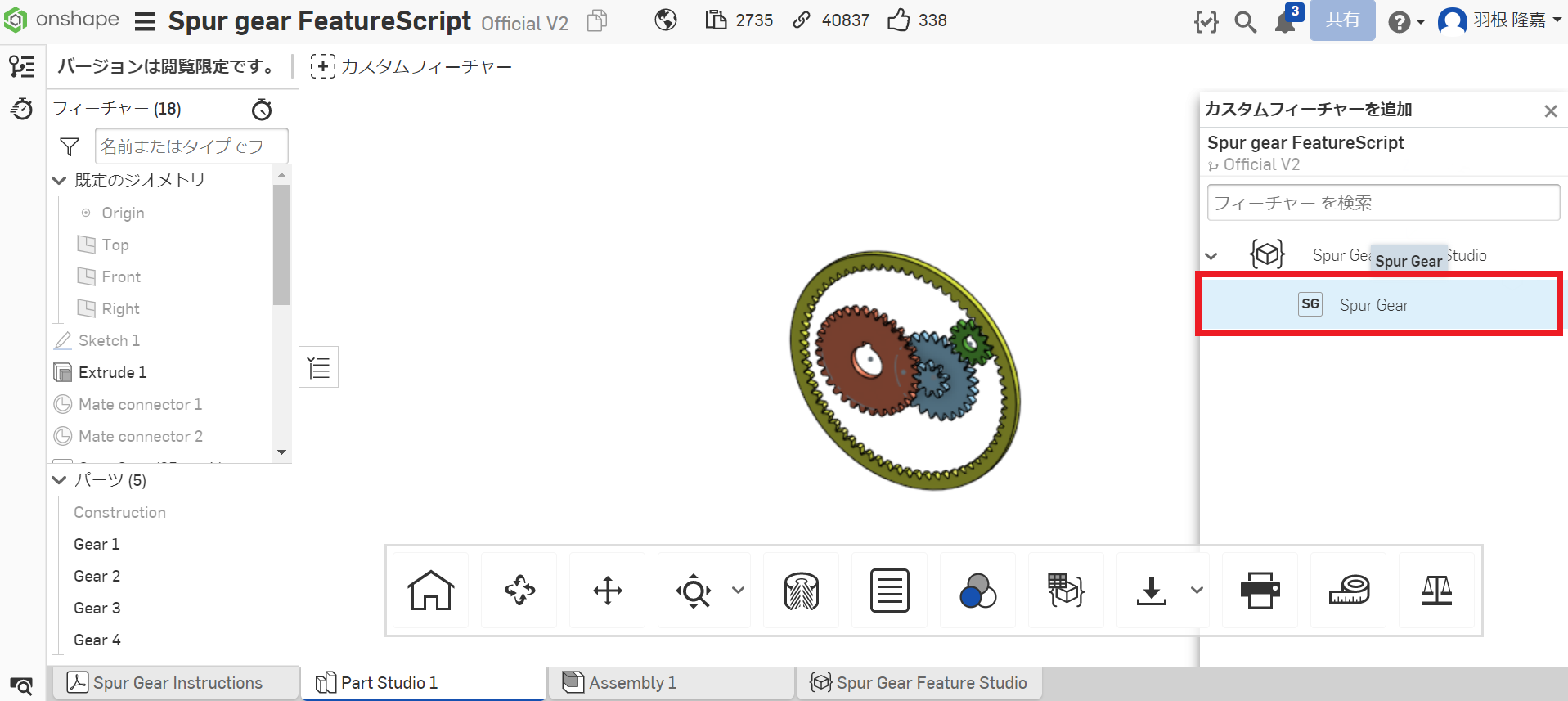1568x701 pixels.
Task: Click the filter funnel icon
Action: coord(70,146)
